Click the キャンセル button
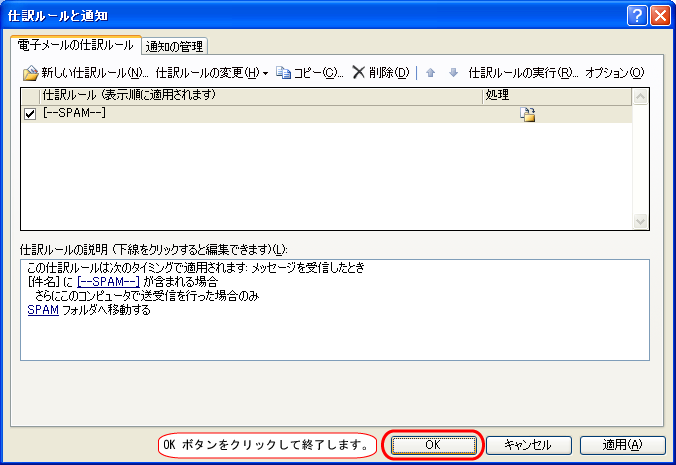This screenshot has width=676, height=465. click(529, 445)
